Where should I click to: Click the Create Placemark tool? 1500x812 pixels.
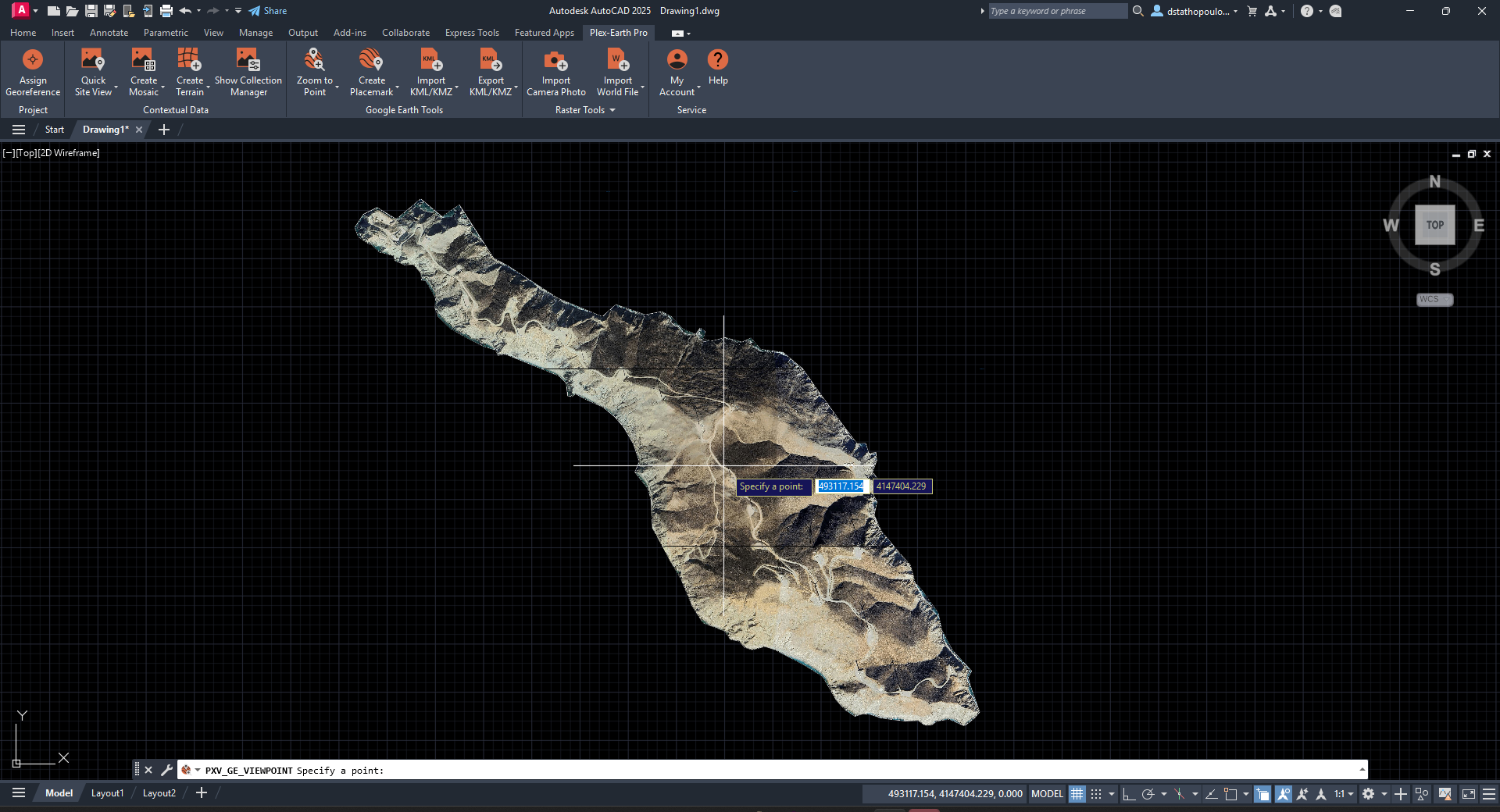[371, 72]
